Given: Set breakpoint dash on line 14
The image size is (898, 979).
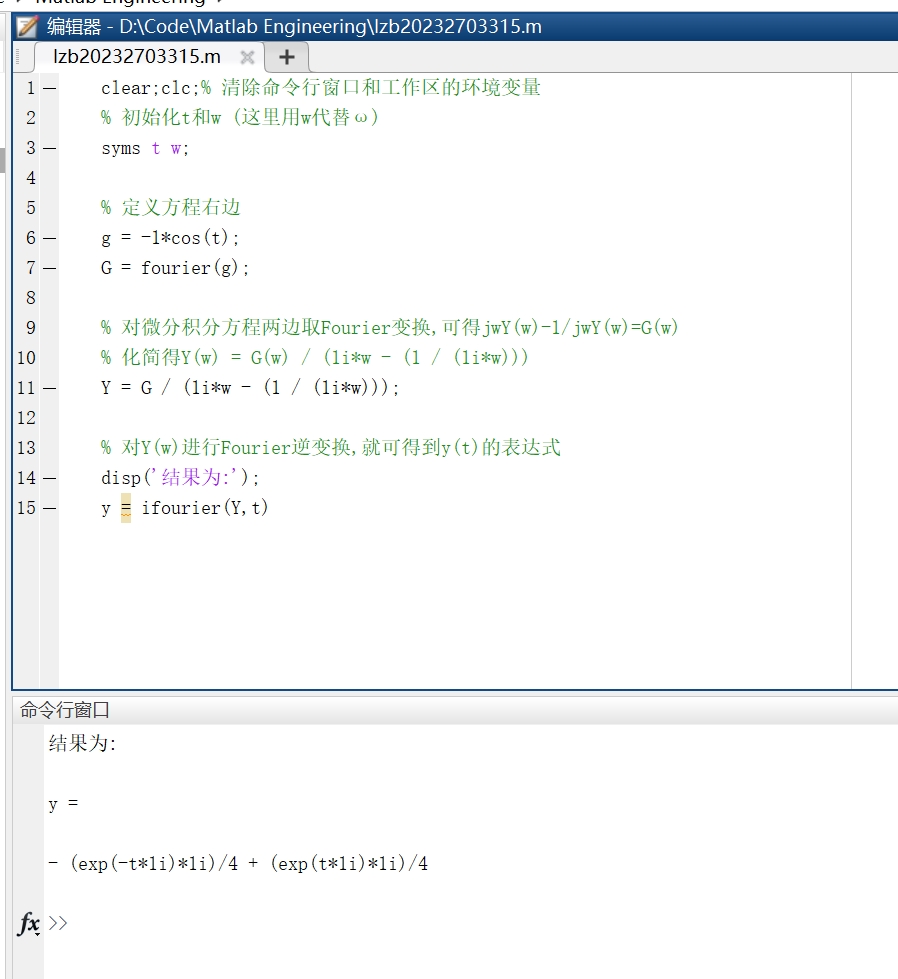Looking at the screenshot, I should coord(49,478).
